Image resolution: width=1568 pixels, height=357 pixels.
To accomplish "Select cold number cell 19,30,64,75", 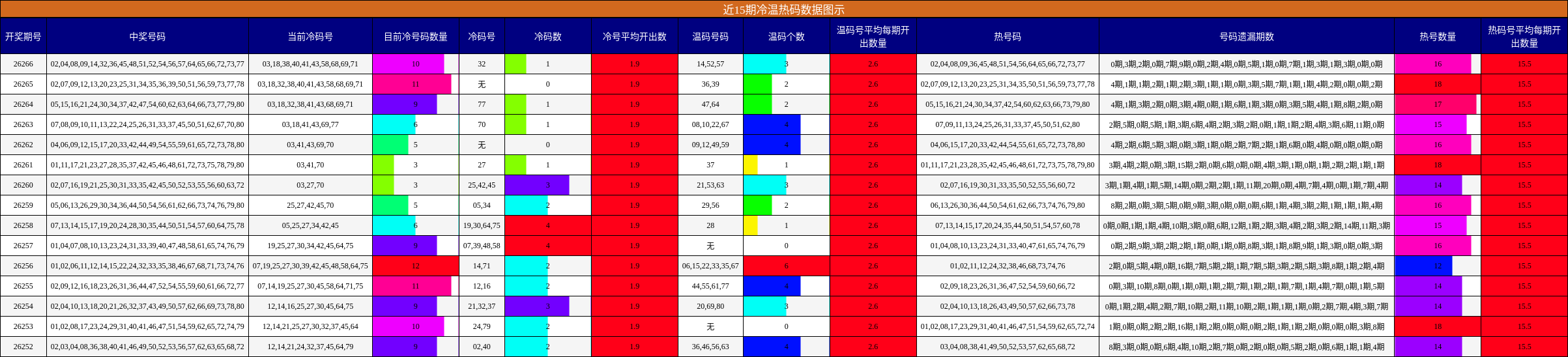I will (482, 225).
